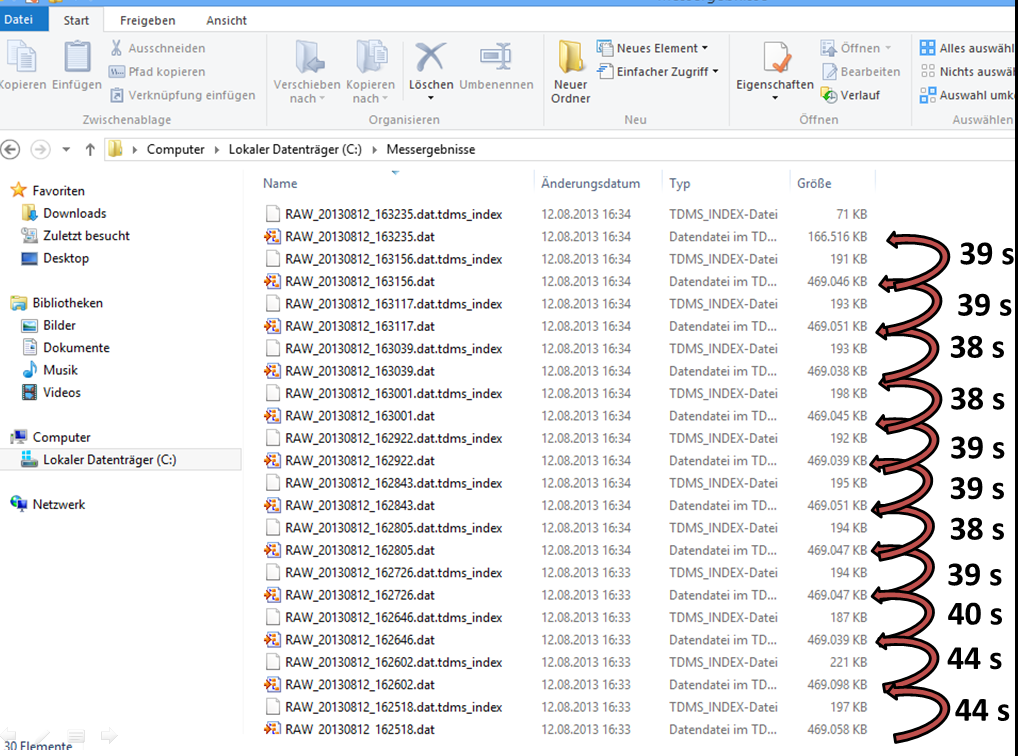Click Nichts auswählen in ribbon
Viewport: 1018px width, 756px height.
967,71
